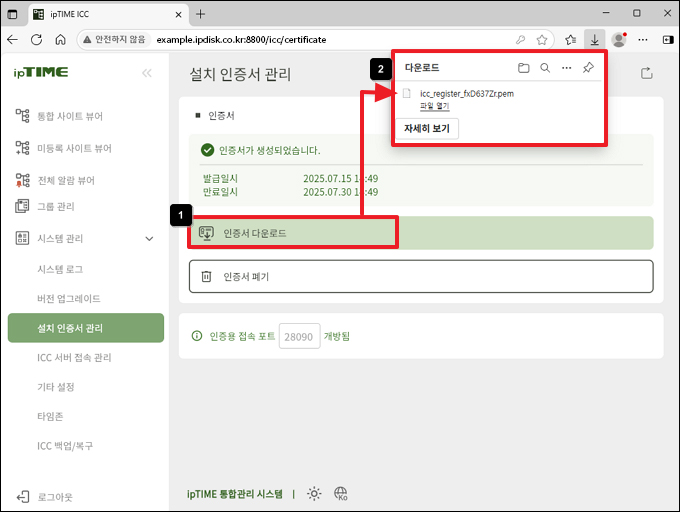Screen dimensions: 680x512
Task: Expand the 시스템 관리 menu chevron
Action: point(150,238)
